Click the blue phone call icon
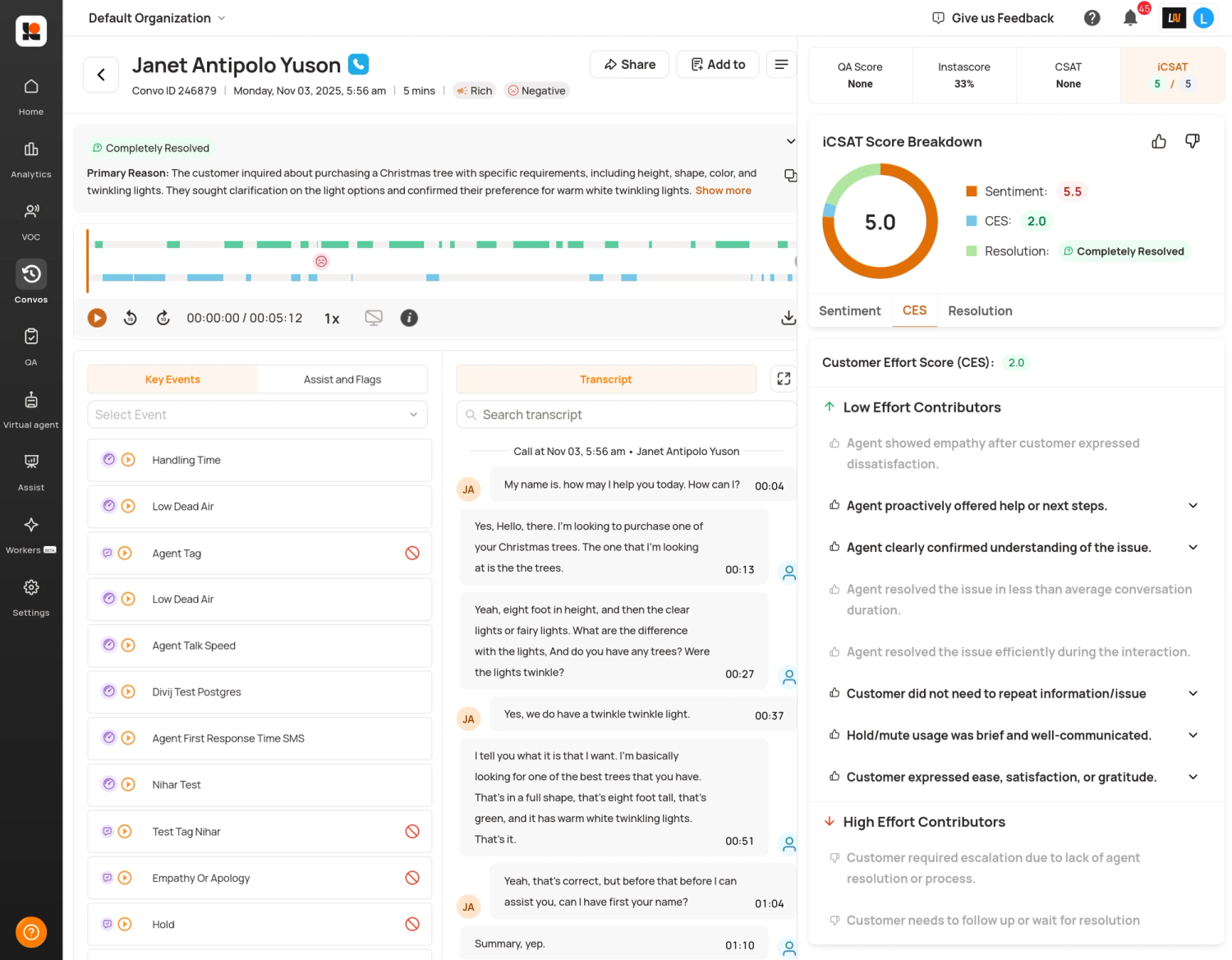This screenshot has width=1232, height=960. (x=358, y=64)
